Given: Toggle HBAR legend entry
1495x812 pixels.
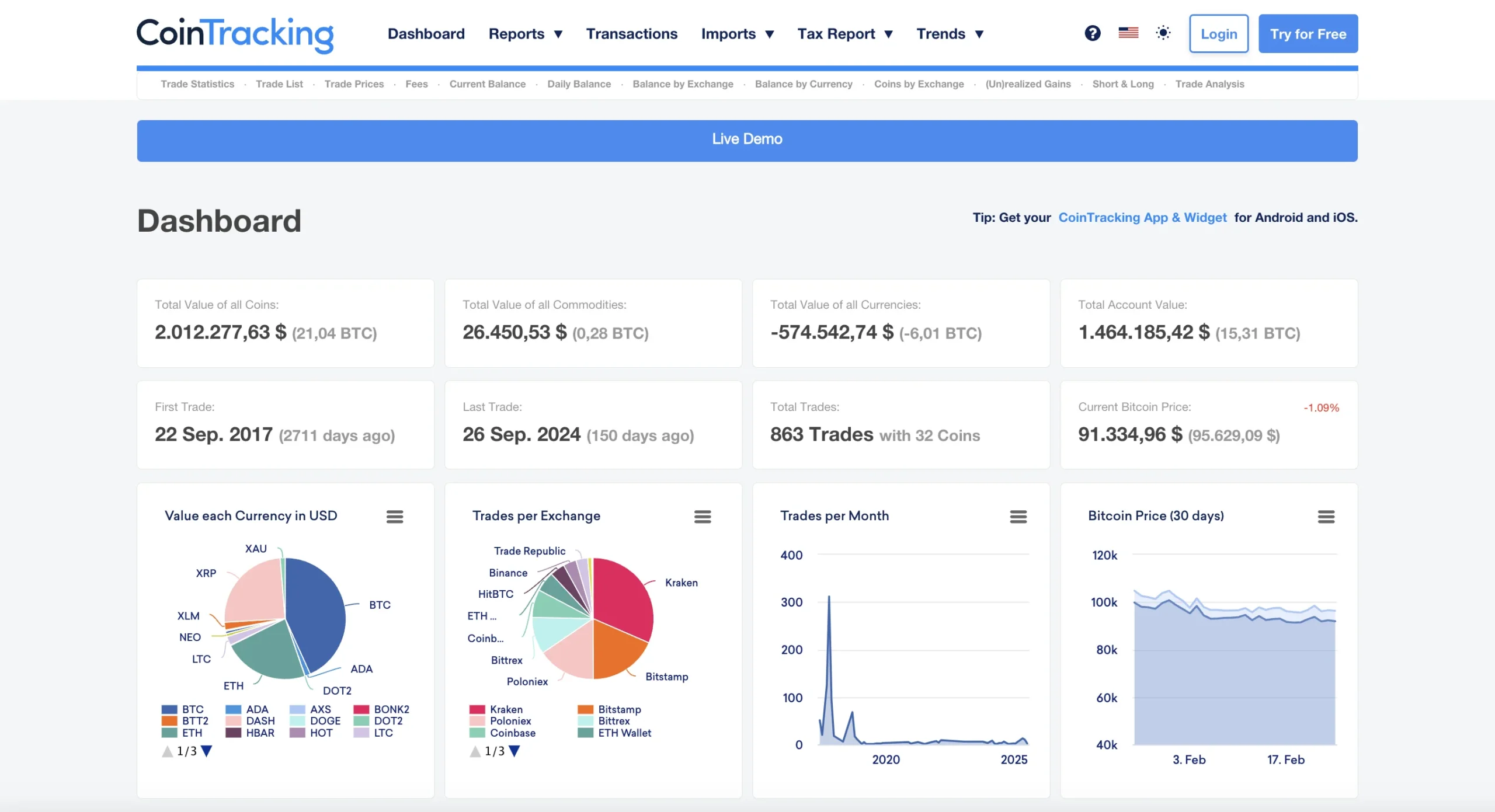Looking at the screenshot, I should (x=251, y=733).
